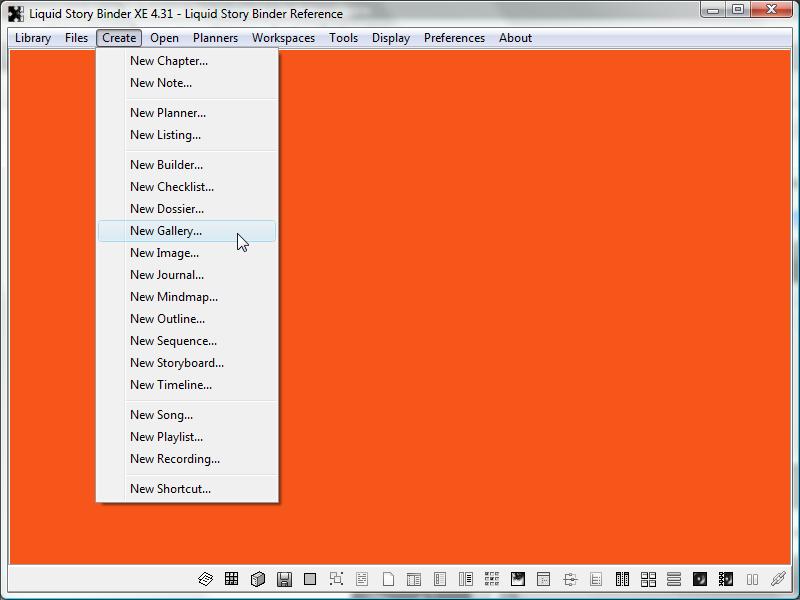
Task: Open the Planners menu in menu bar
Action: click(x=215, y=38)
